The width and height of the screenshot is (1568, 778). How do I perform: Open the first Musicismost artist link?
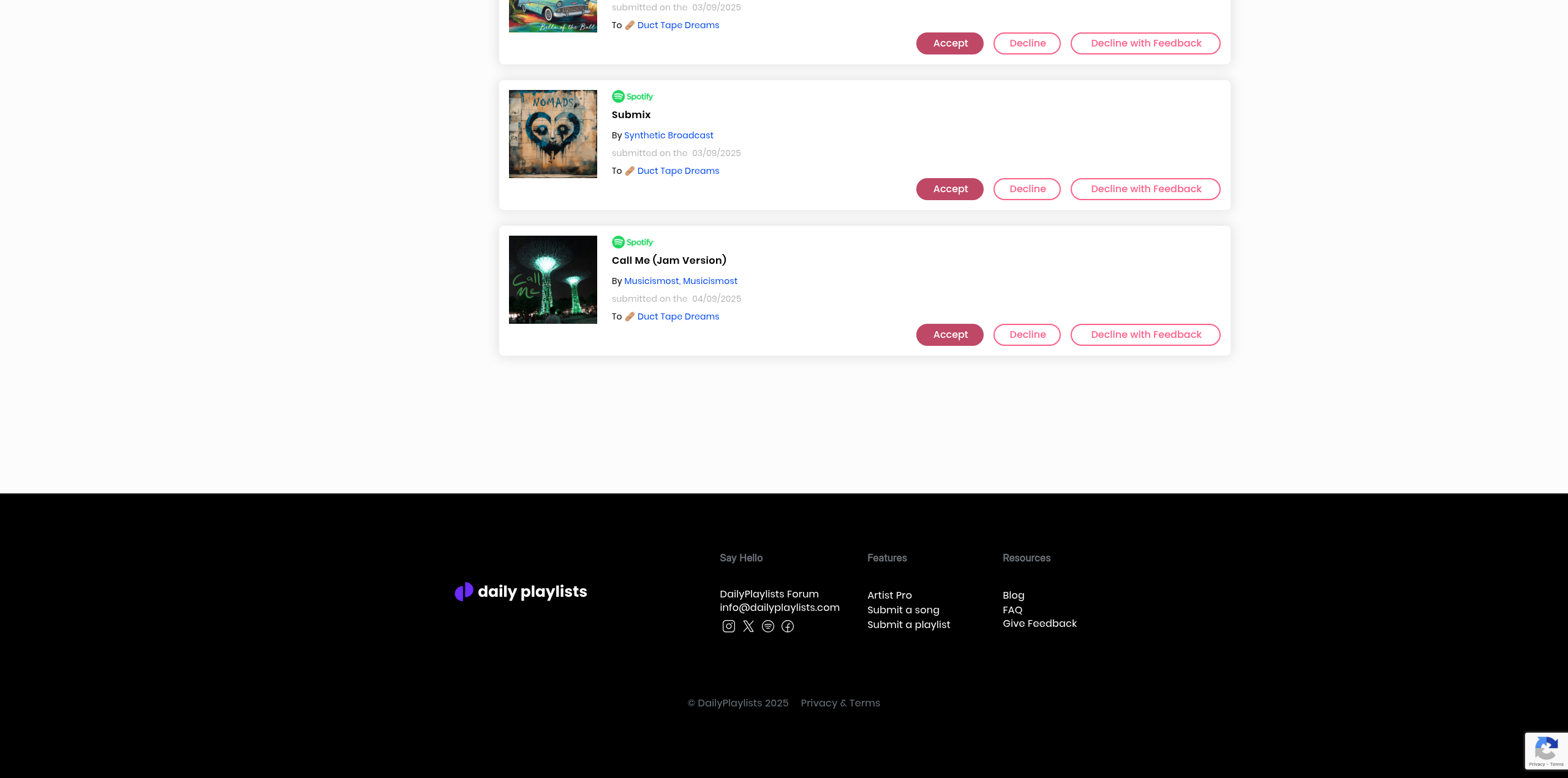(x=651, y=281)
